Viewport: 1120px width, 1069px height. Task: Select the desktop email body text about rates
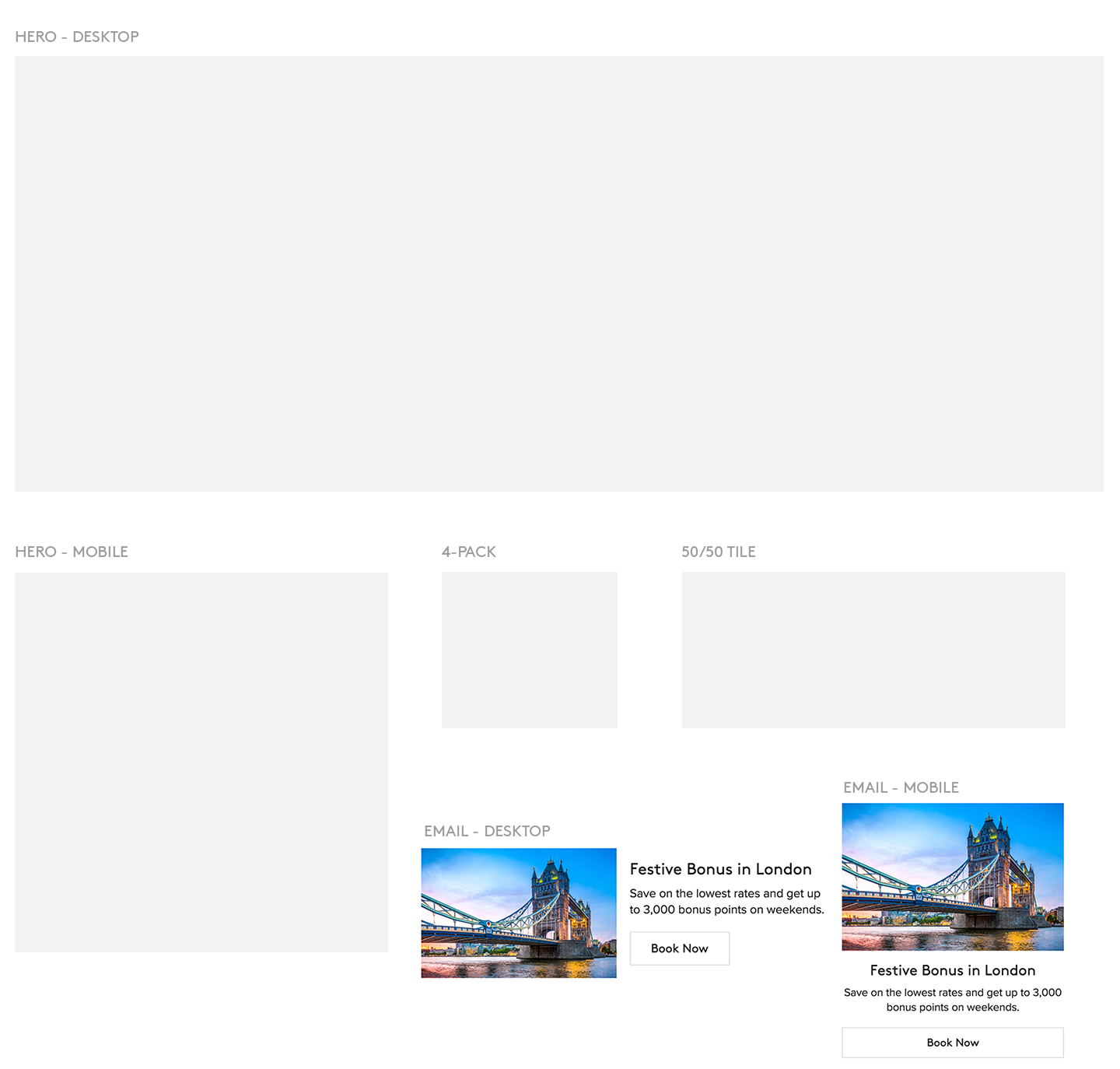point(726,902)
